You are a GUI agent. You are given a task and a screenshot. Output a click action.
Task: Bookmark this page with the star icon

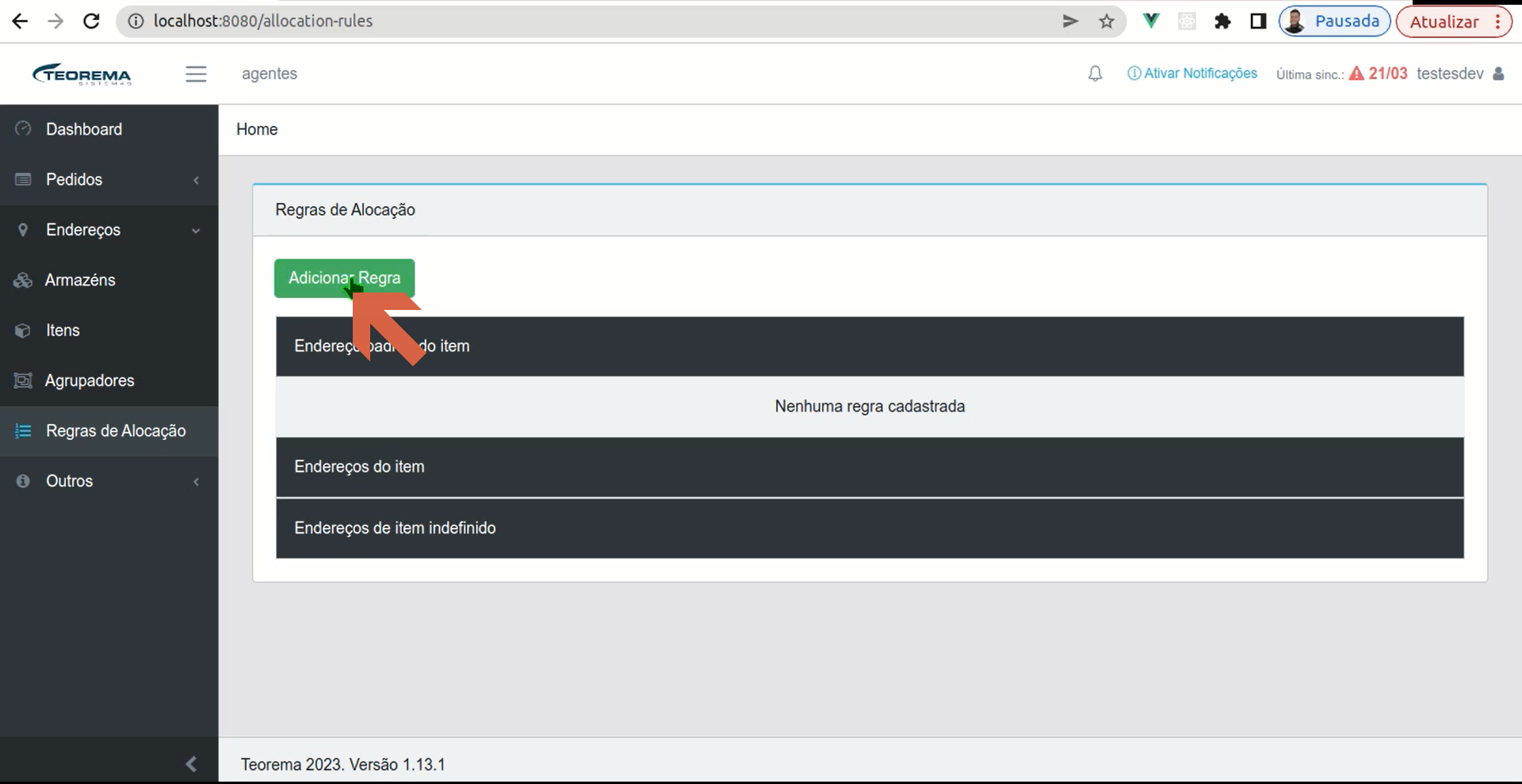click(1107, 21)
